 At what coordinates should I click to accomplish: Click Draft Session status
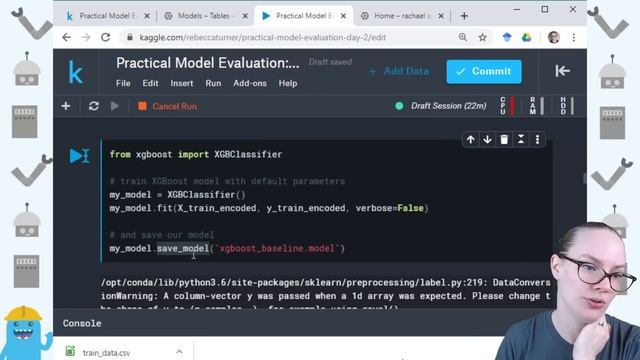(x=441, y=106)
